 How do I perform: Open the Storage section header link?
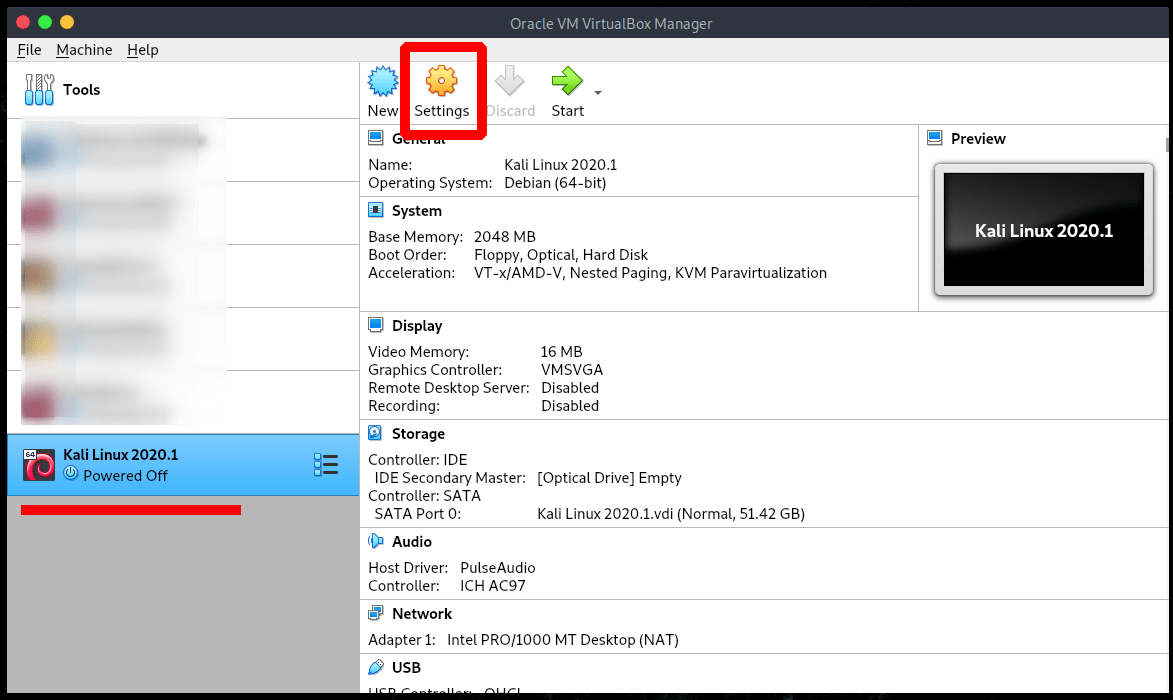418,434
